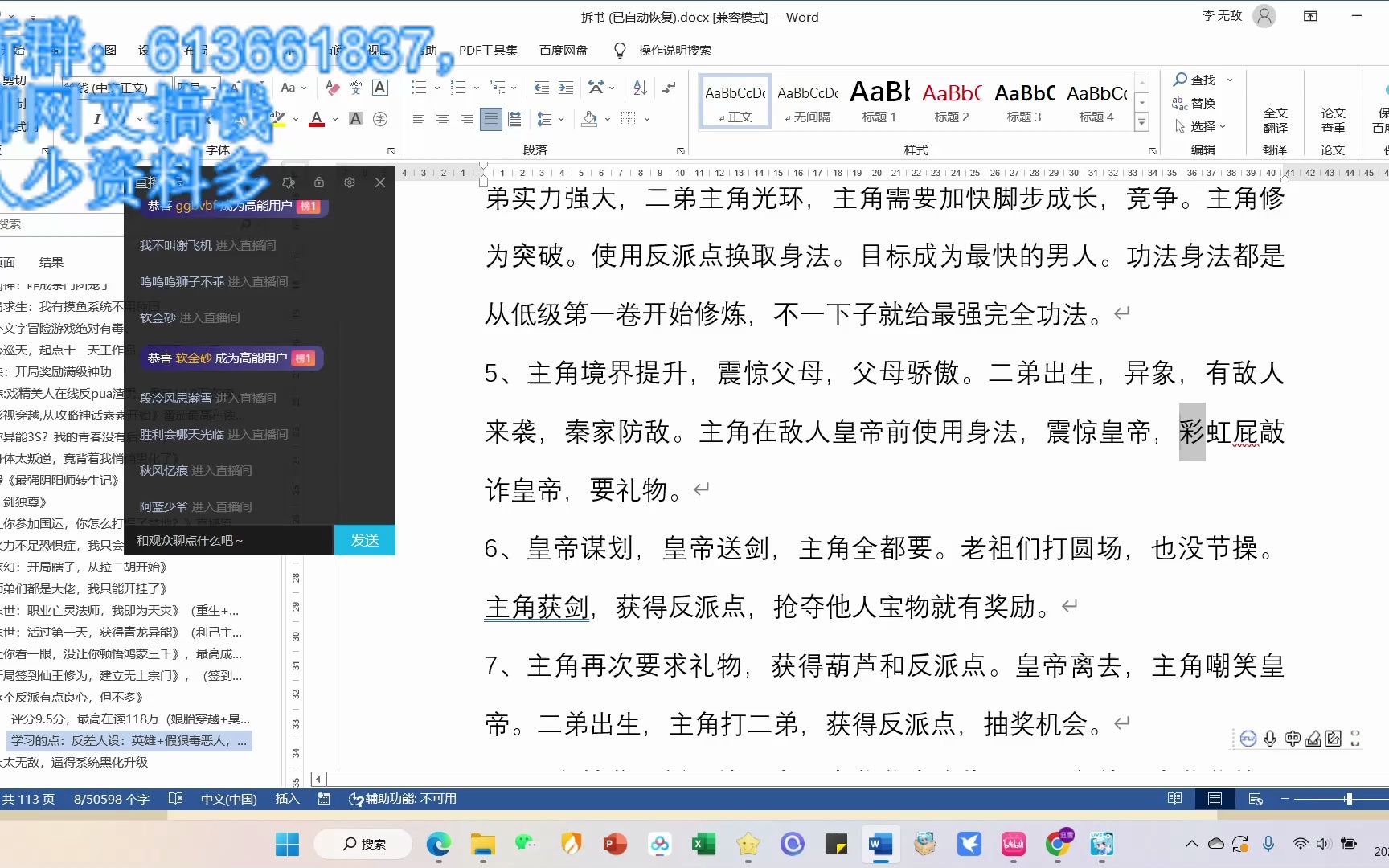Open the Change Case Aa dropdown
1389x868 pixels.
pos(293,88)
